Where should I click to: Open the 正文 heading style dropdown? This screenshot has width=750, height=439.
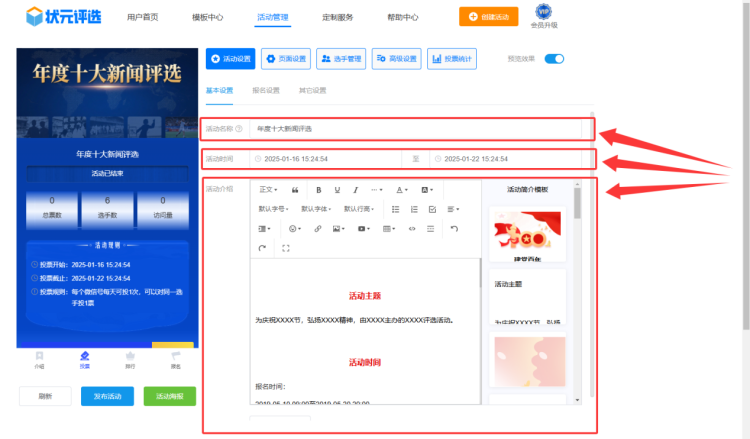point(268,189)
